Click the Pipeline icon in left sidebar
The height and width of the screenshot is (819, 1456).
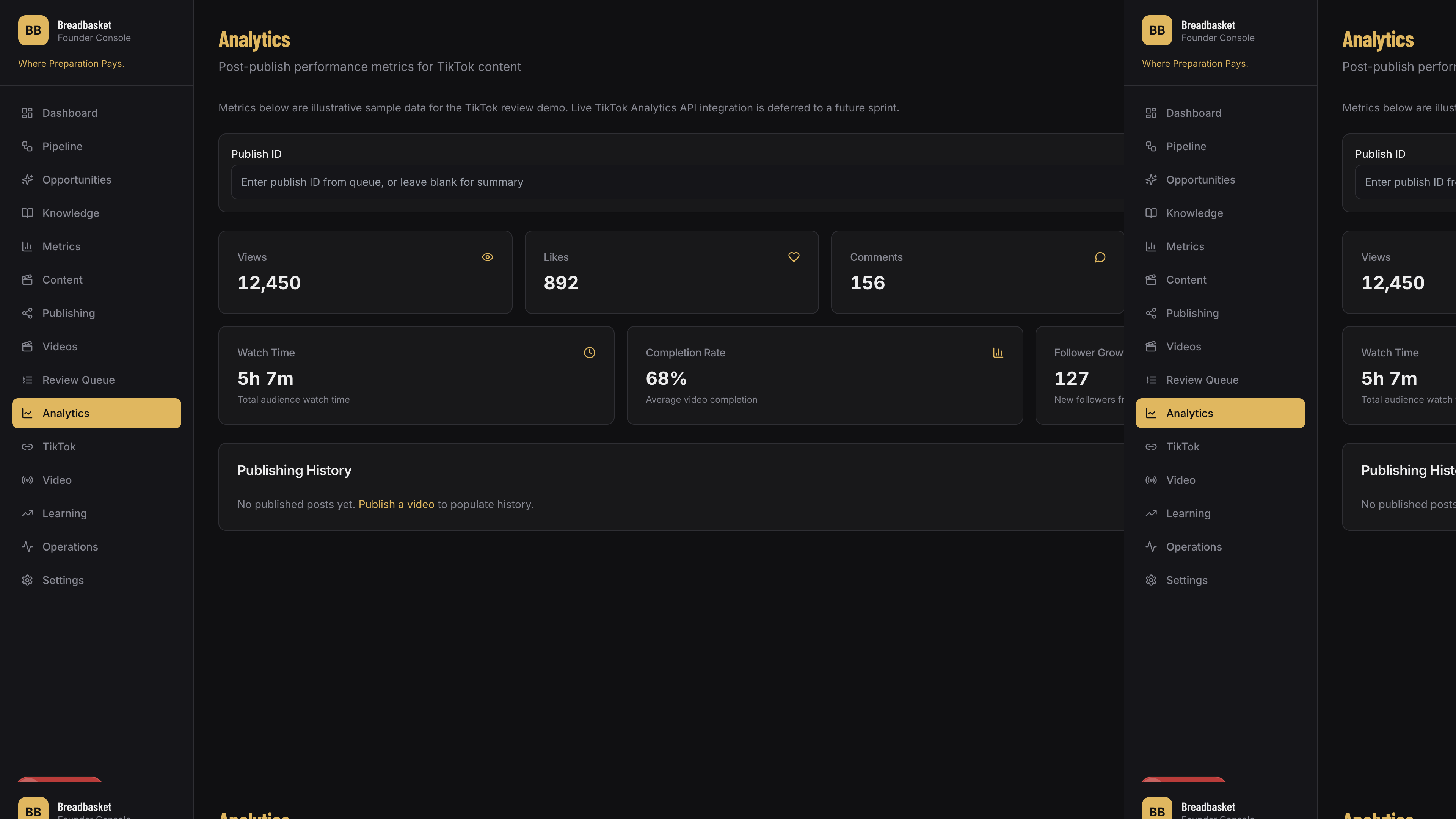pyautogui.click(x=27, y=146)
